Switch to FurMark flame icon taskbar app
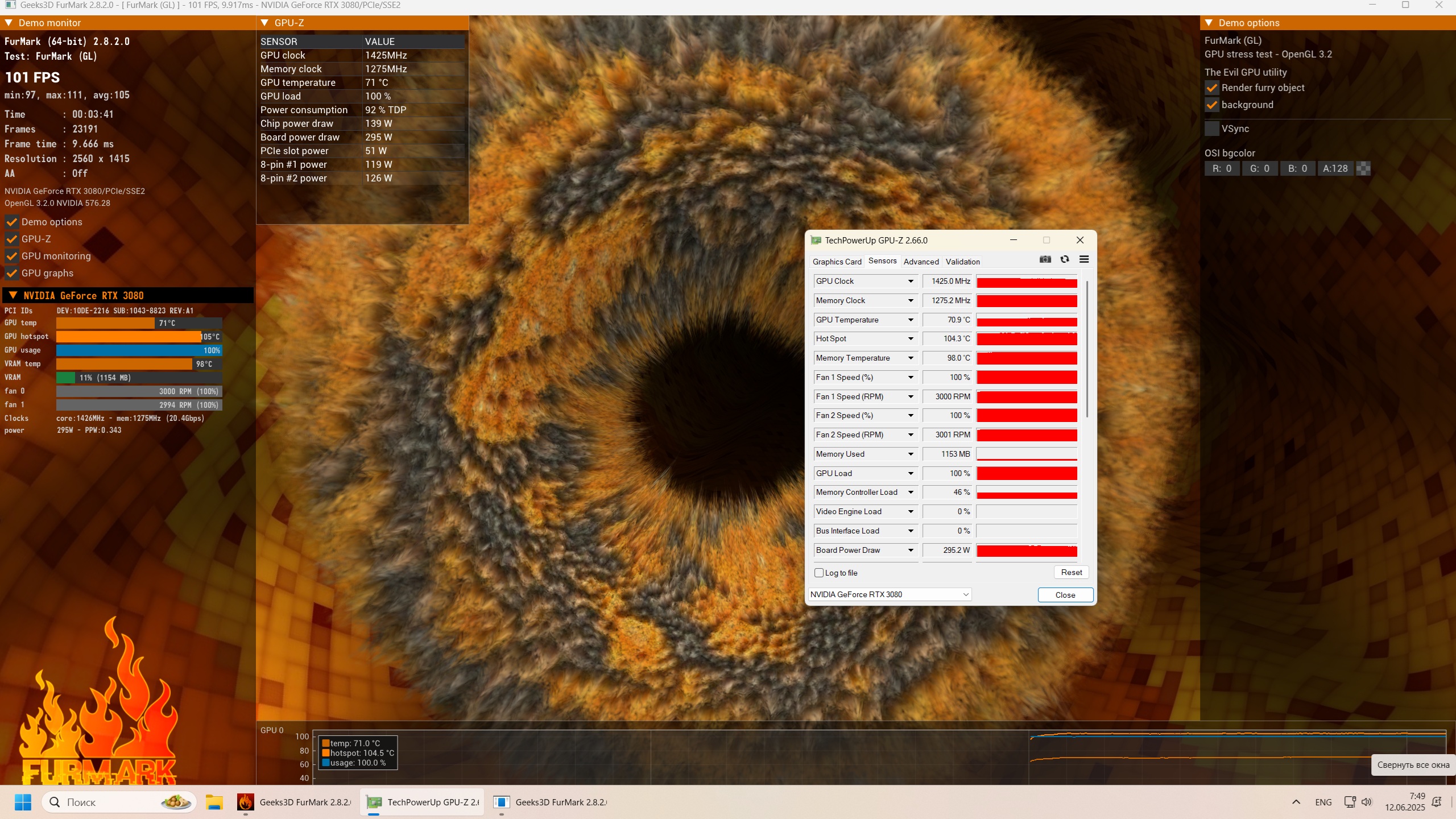The width and height of the screenshot is (1456, 819). tap(294, 802)
